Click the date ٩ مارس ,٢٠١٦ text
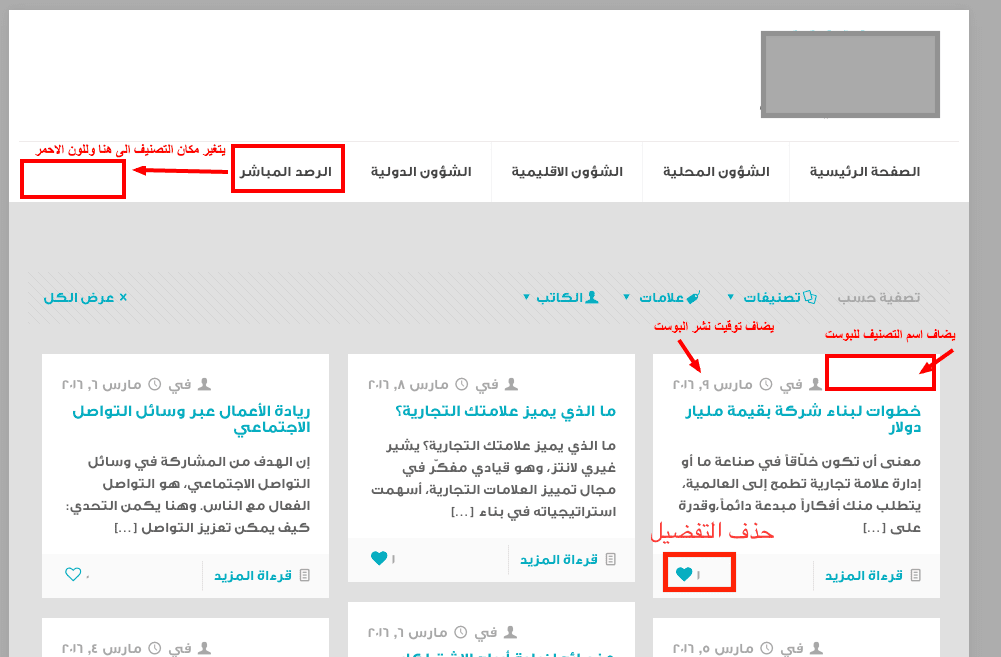 click(x=712, y=385)
